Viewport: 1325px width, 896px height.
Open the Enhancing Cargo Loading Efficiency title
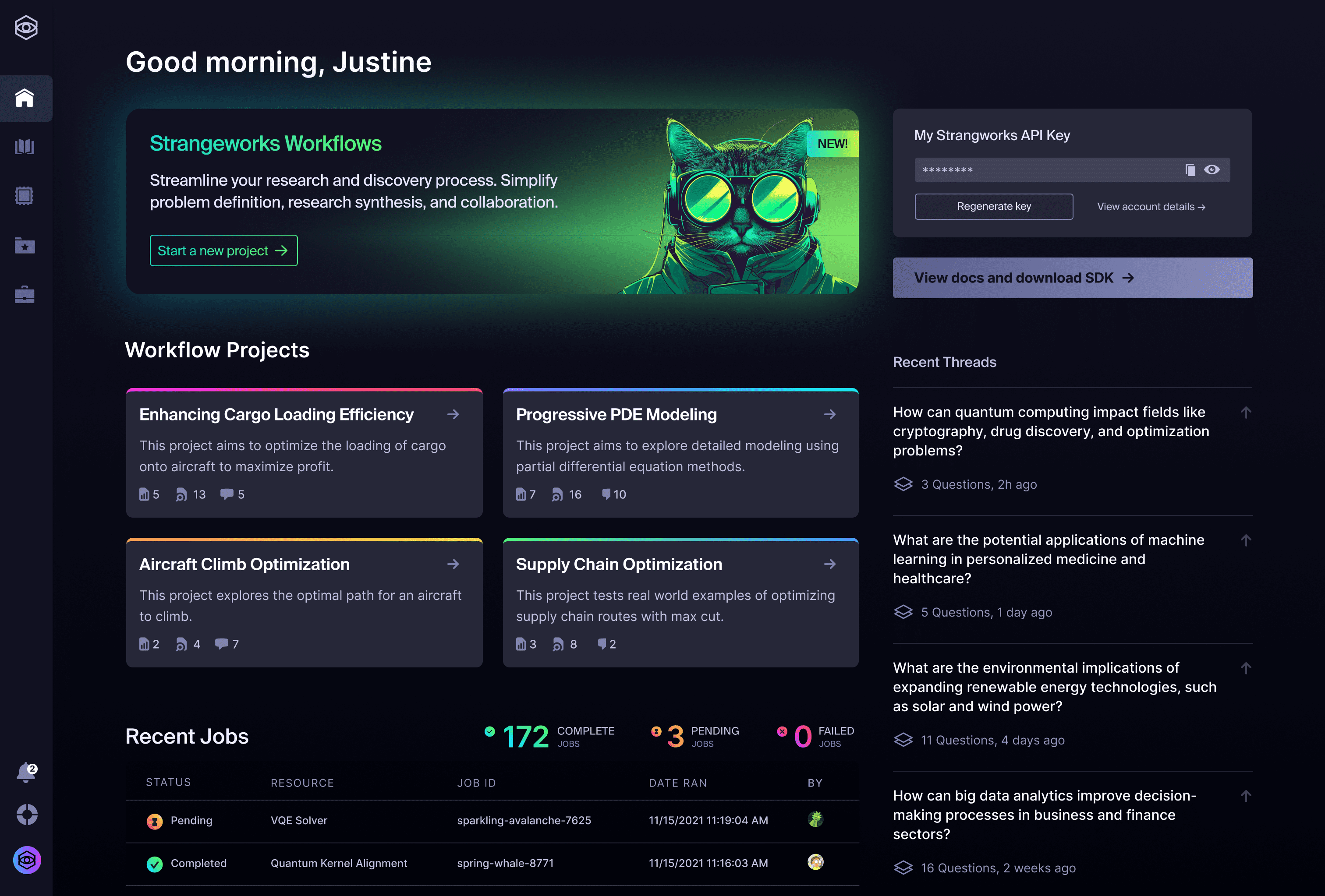[276, 414]
